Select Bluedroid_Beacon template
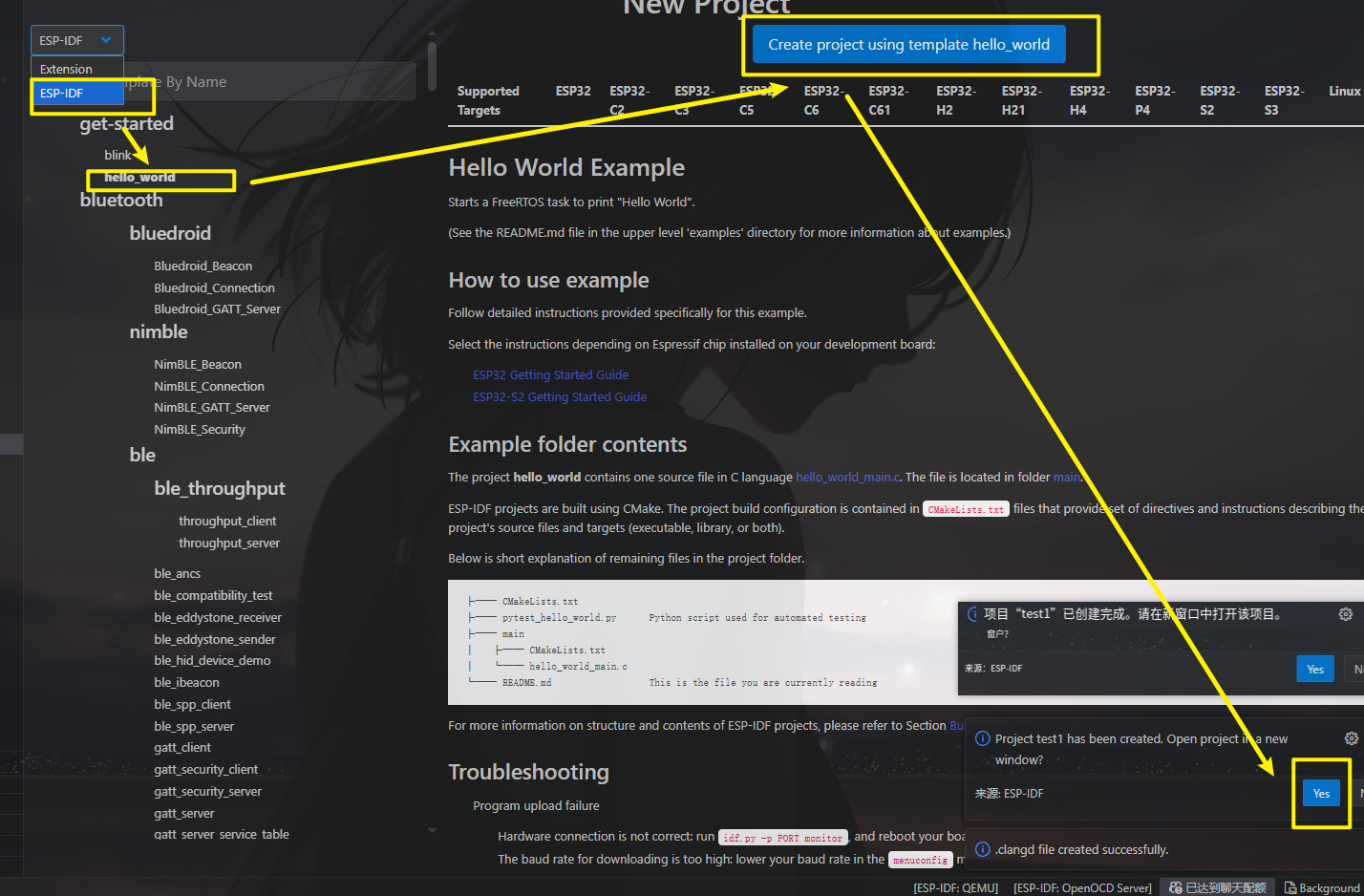The height and width of the screenshot is (896, 1364). coord(203,266)
